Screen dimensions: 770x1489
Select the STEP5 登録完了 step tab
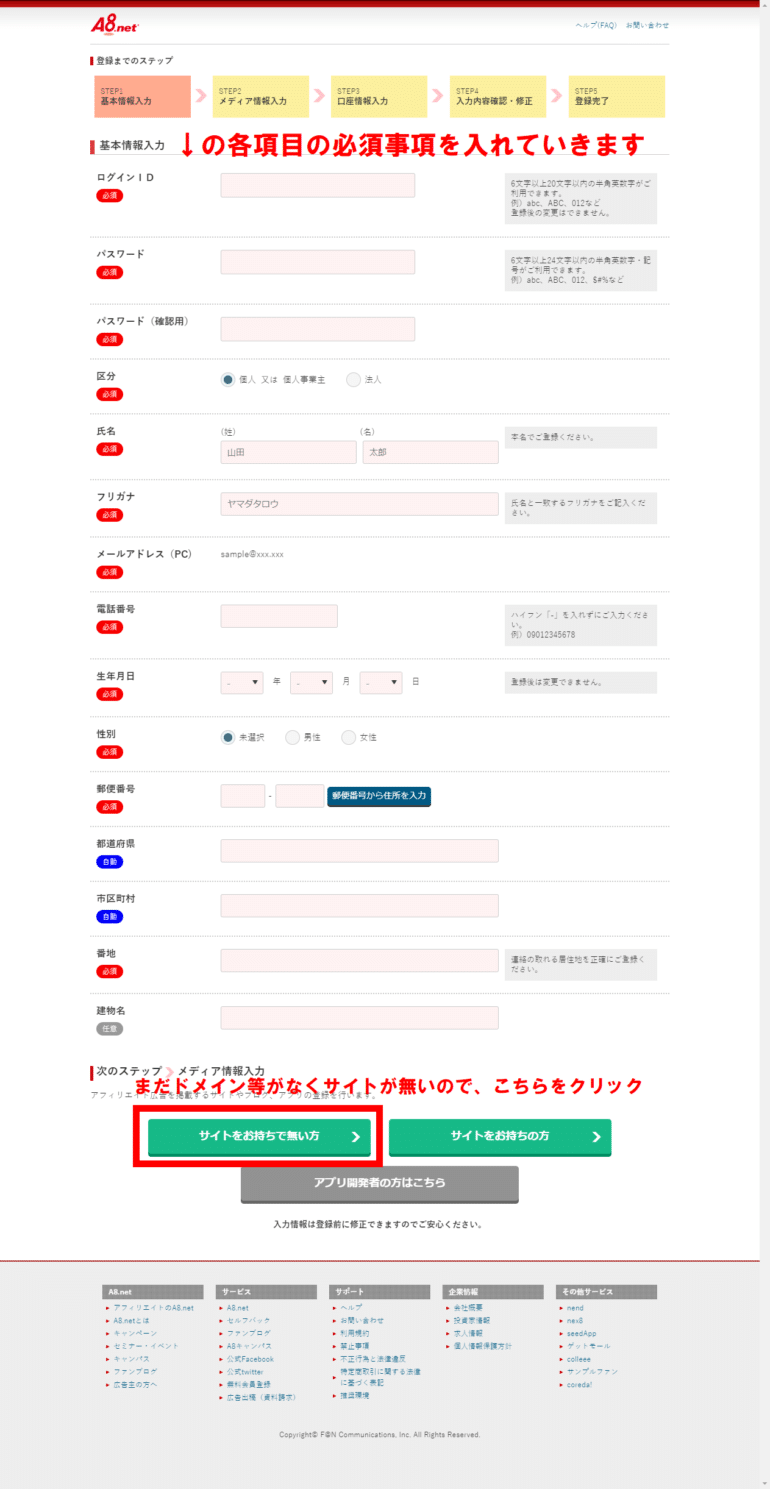617,97
